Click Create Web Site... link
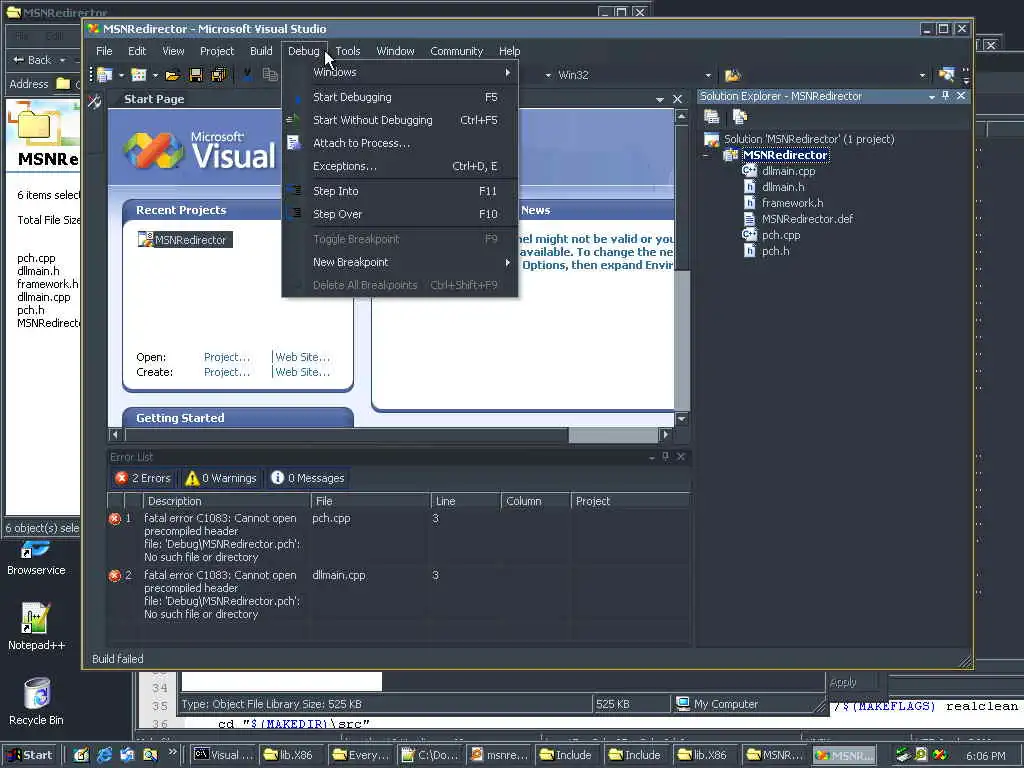 click(302, 372)
